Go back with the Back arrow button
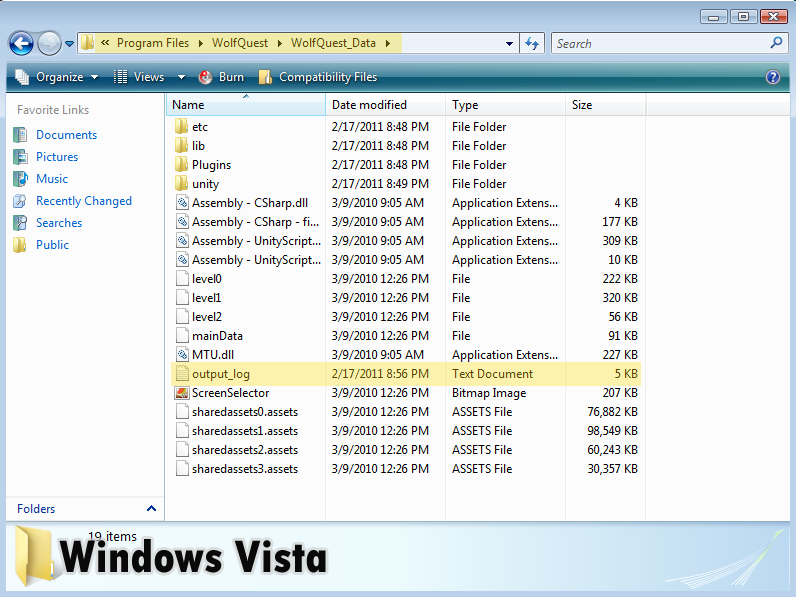Screen dimensions: 796x597 click(21, 44)
